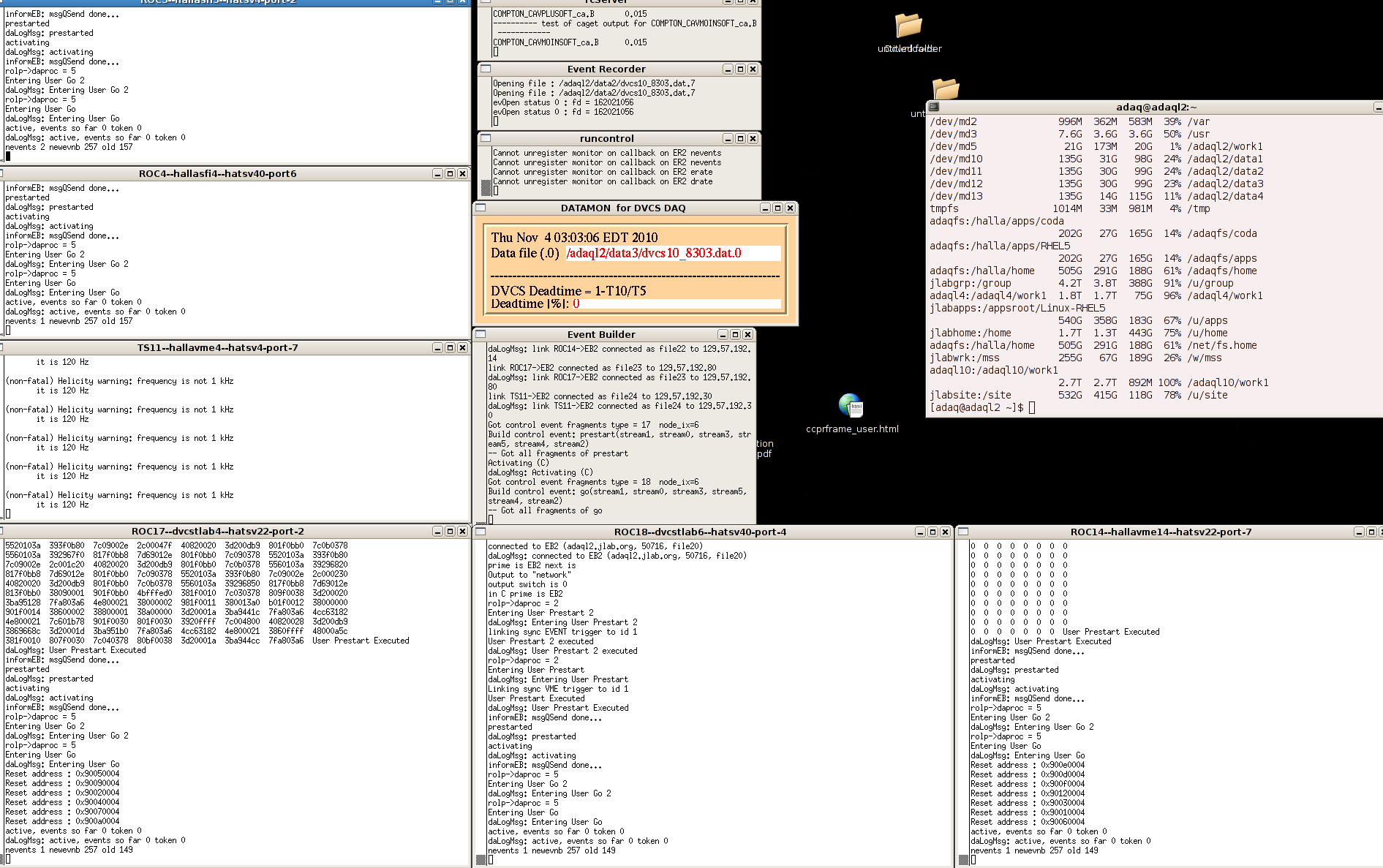Click the 'jlabsite:/site' row in adaq terminal
The width and height of the screenshot is (1383, 868).
click(x=1079, y=395)
